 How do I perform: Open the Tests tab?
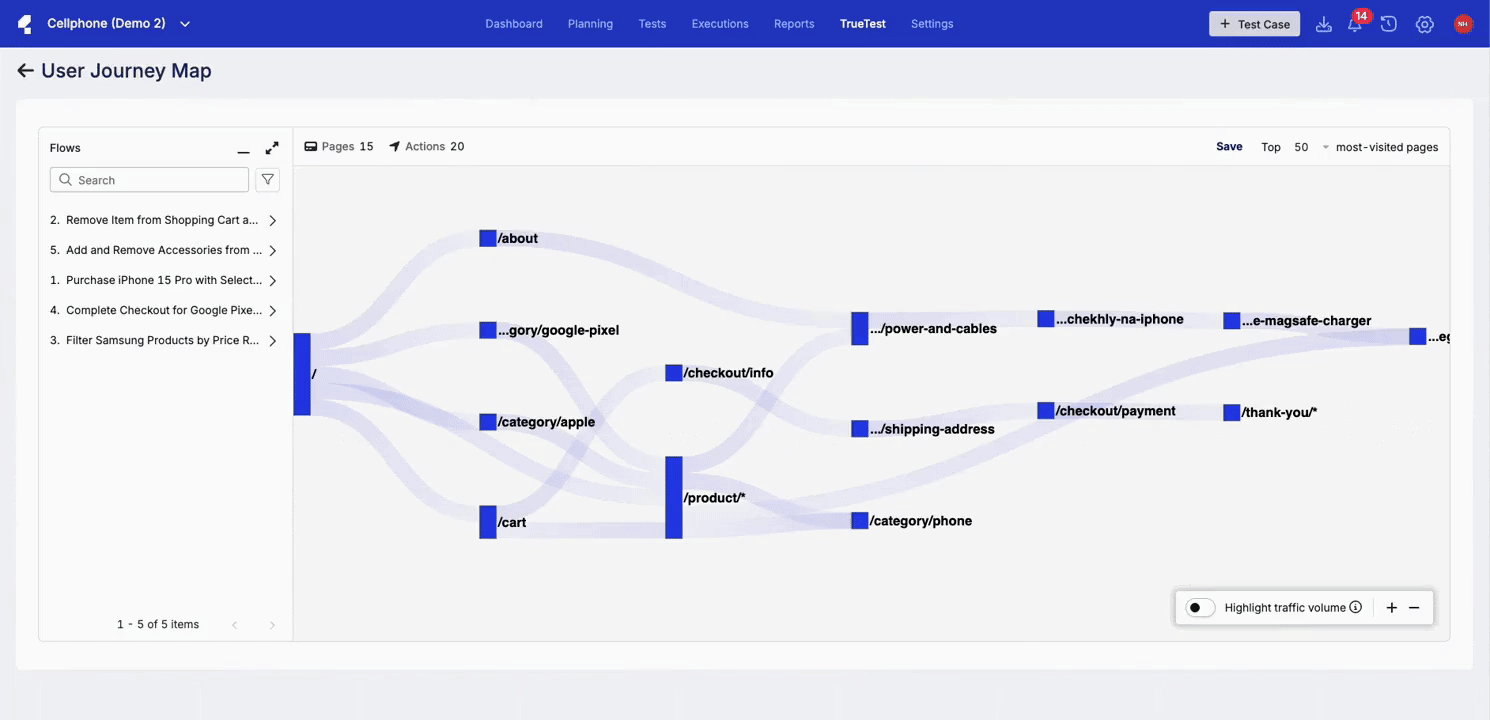click(x=652, y=24)
